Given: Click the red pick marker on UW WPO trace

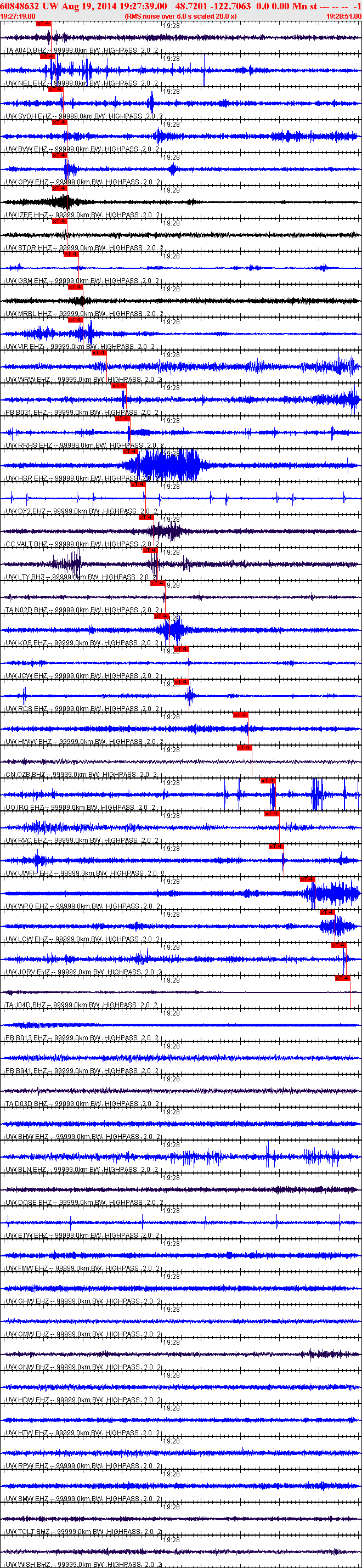Looking at the screenshot, I should tap(307, 879).
